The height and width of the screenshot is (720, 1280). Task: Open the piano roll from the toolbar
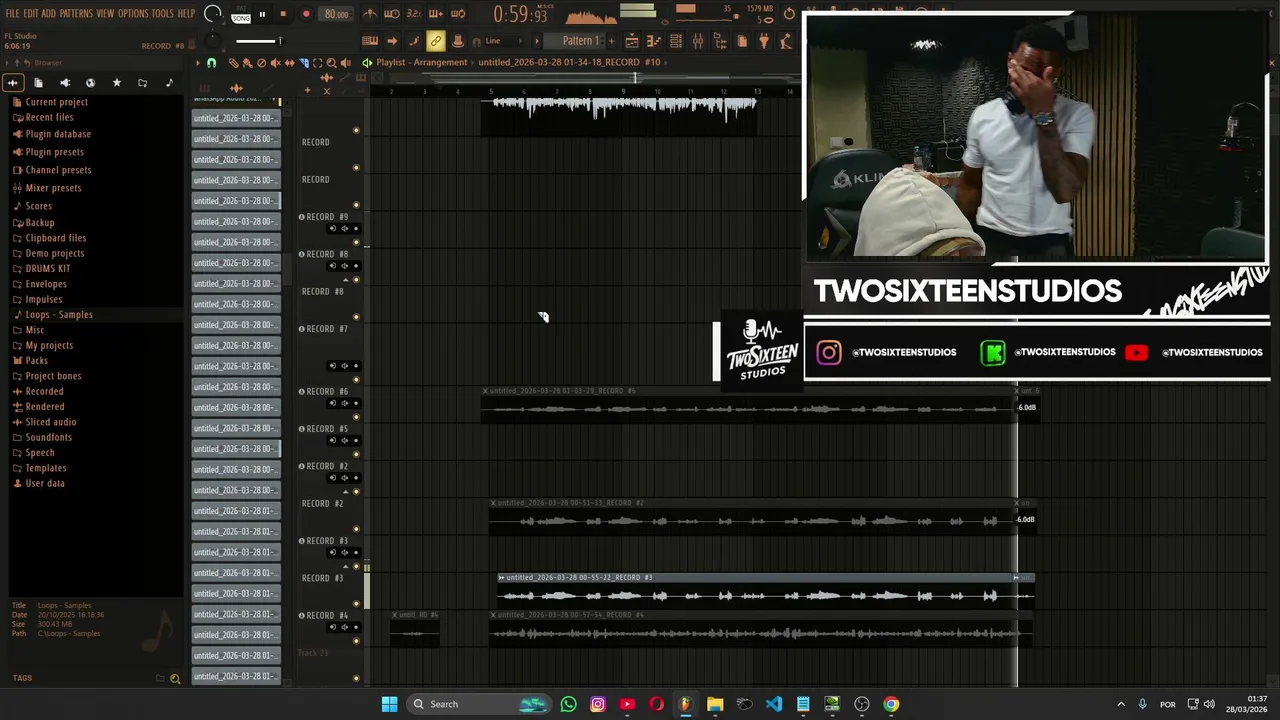[654, 41]
